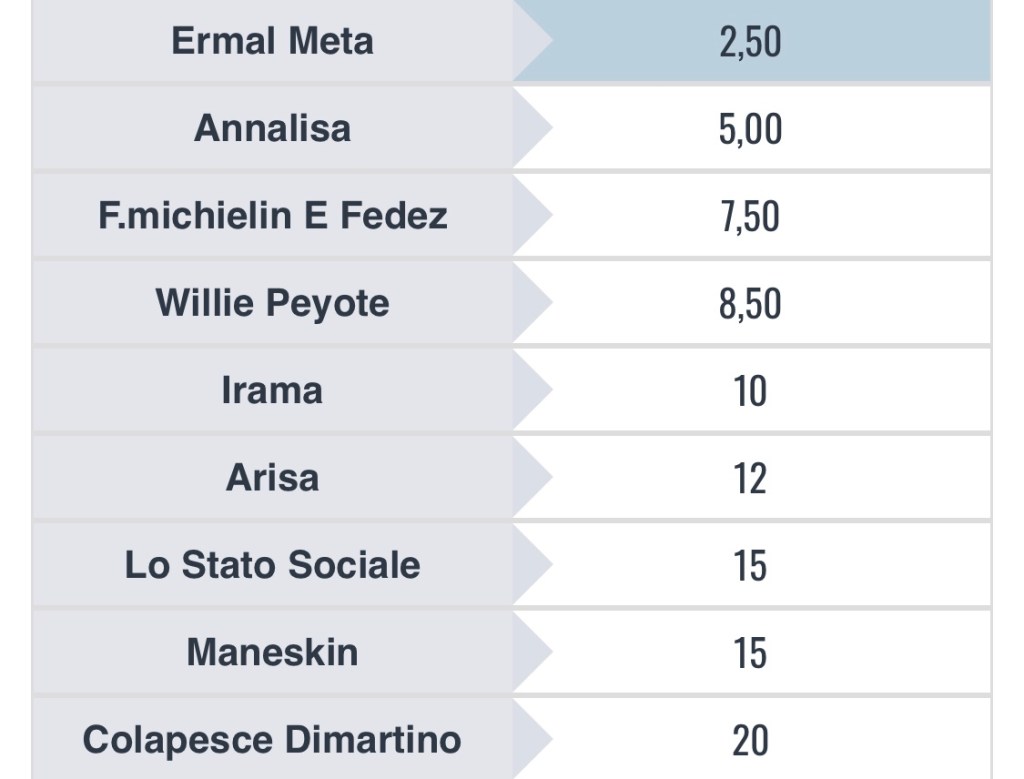Choose the 7,50 odds for F.michielin E Fedez

coord(750,216)
